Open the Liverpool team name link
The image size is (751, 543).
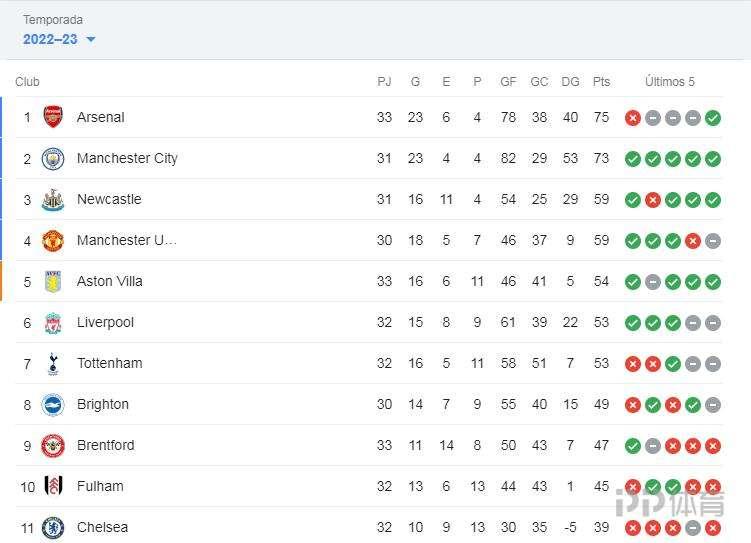(105, 322)
